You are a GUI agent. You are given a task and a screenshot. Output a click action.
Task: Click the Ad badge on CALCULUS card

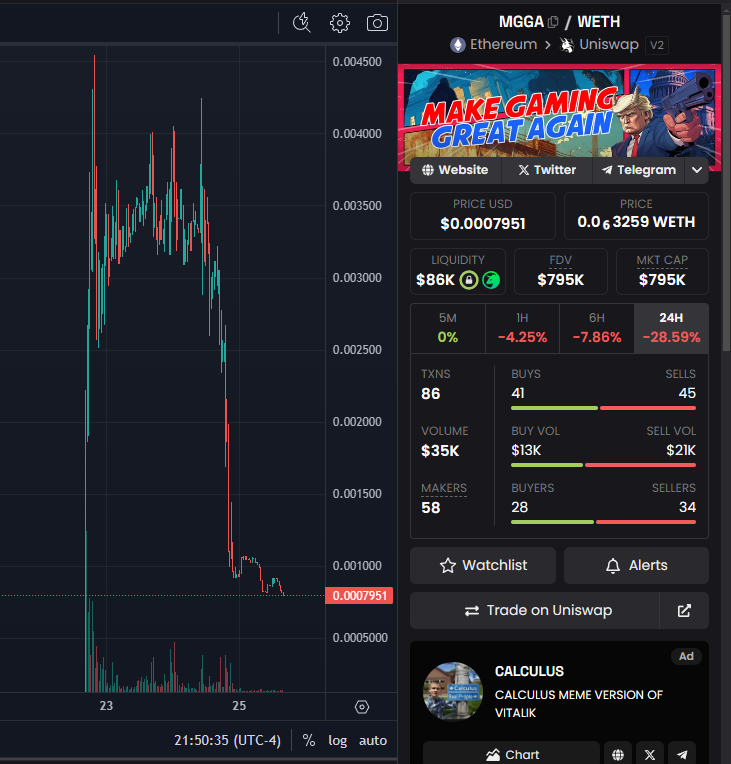(686, 656)
